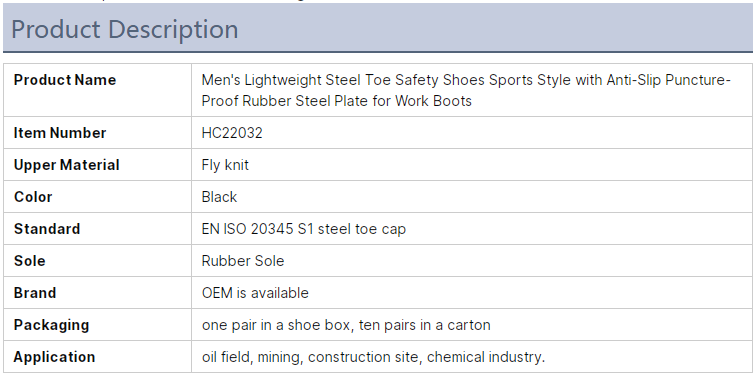The image size is (756, 376).
Task: Click the Black color value
Action: (219, 197)
